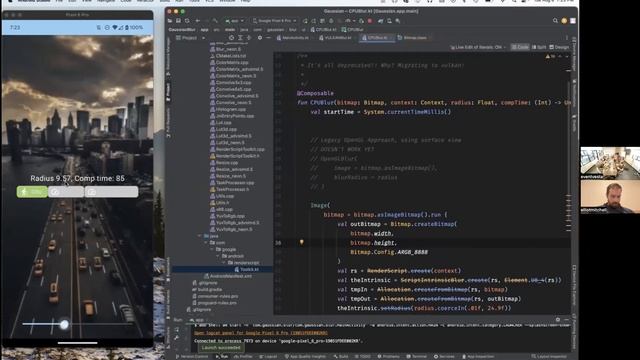Open the Layout Inspector tool window
Image resolution: width=640 pixels, height=360 pixels.
click(550, 357)
